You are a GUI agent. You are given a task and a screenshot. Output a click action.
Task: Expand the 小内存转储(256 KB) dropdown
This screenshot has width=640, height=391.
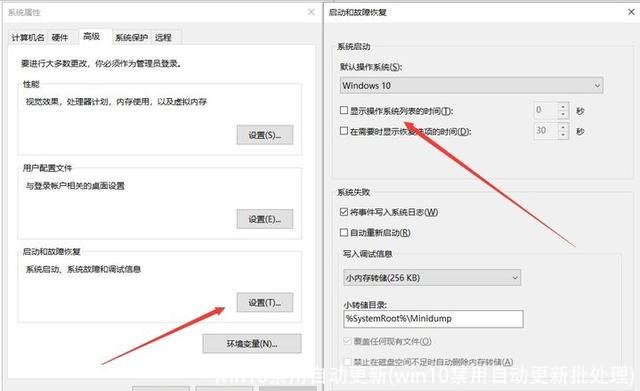pos(432,278)
